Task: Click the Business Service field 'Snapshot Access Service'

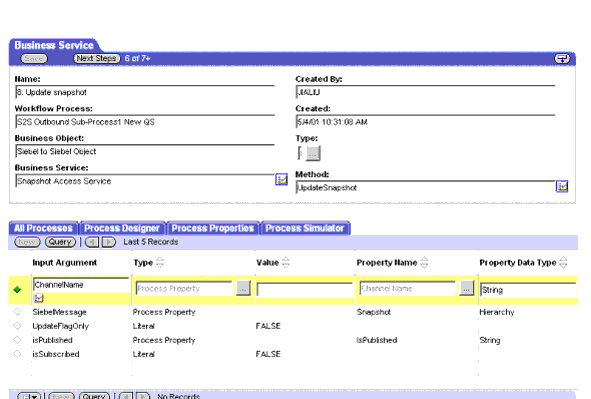Action: pos(145,181)
